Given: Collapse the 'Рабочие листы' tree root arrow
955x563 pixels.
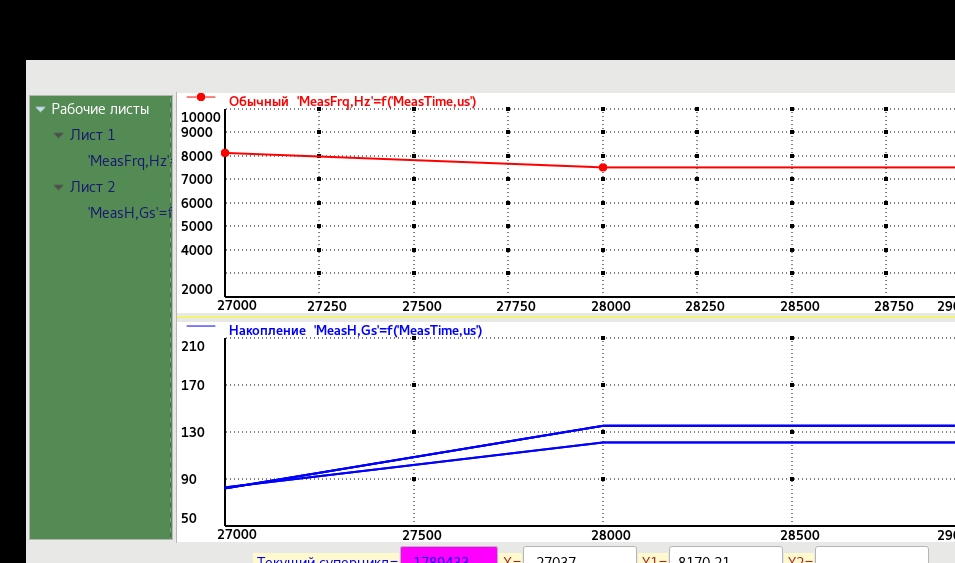Looking at the screenshot, I should (x=40, y=109).
